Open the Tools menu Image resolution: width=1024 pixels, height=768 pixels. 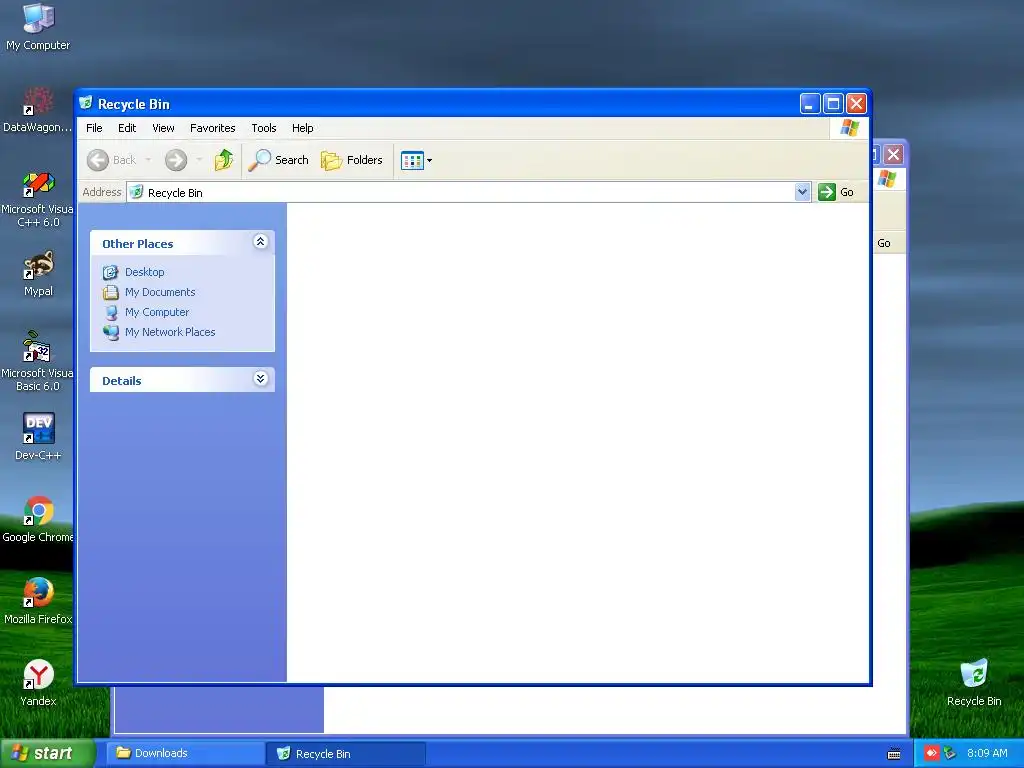coord(264,128)
